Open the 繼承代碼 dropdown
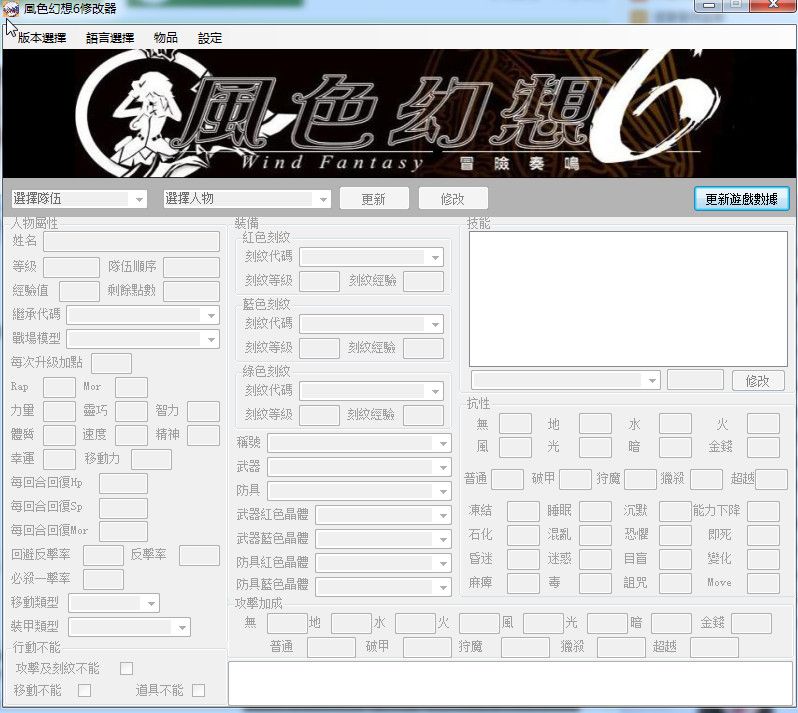The width and height of the screenshot is (798, 713). coord(143,315)
